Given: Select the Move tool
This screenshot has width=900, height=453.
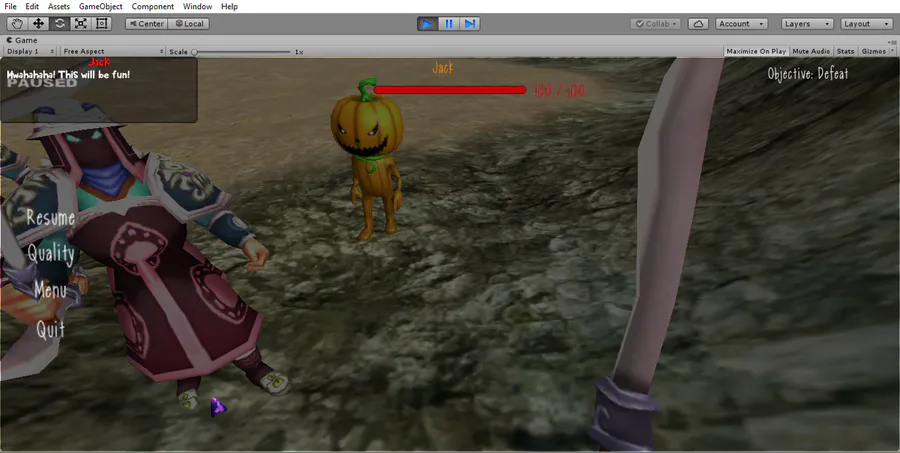Looking at the screenshot, I should (38, 24).
